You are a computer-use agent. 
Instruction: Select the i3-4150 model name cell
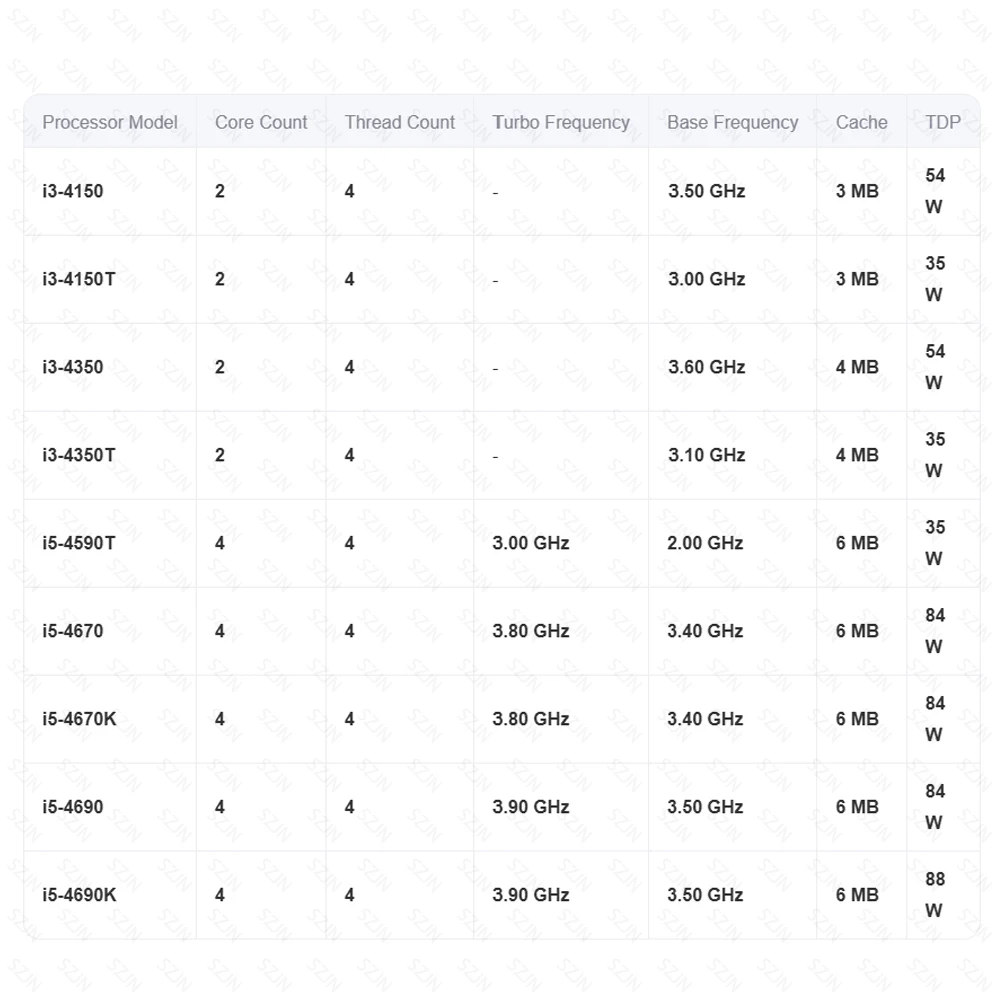coord(73,191)
